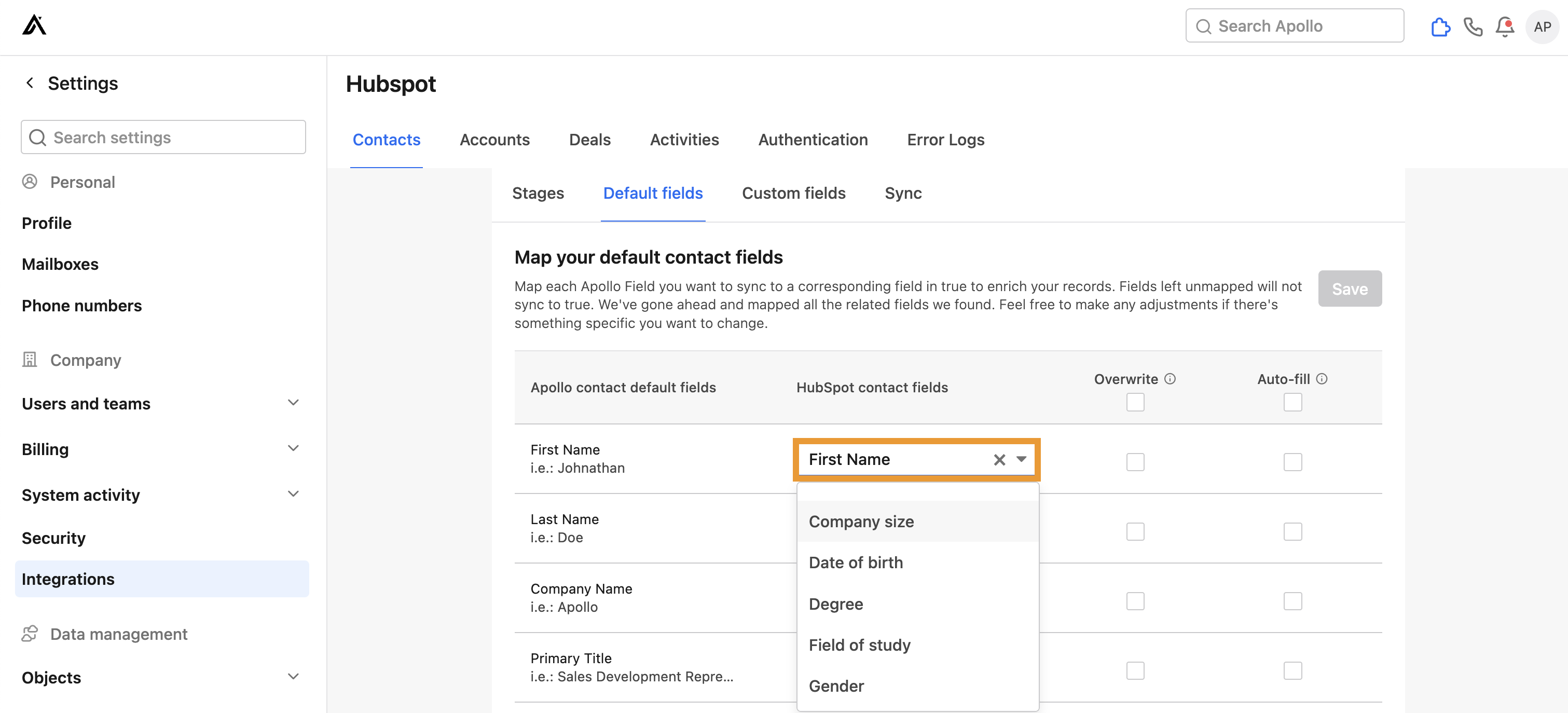The width and height of the screenshot is (1568, 713).
Task: Select the phone dialer icon
Action: pos(1473,27)
